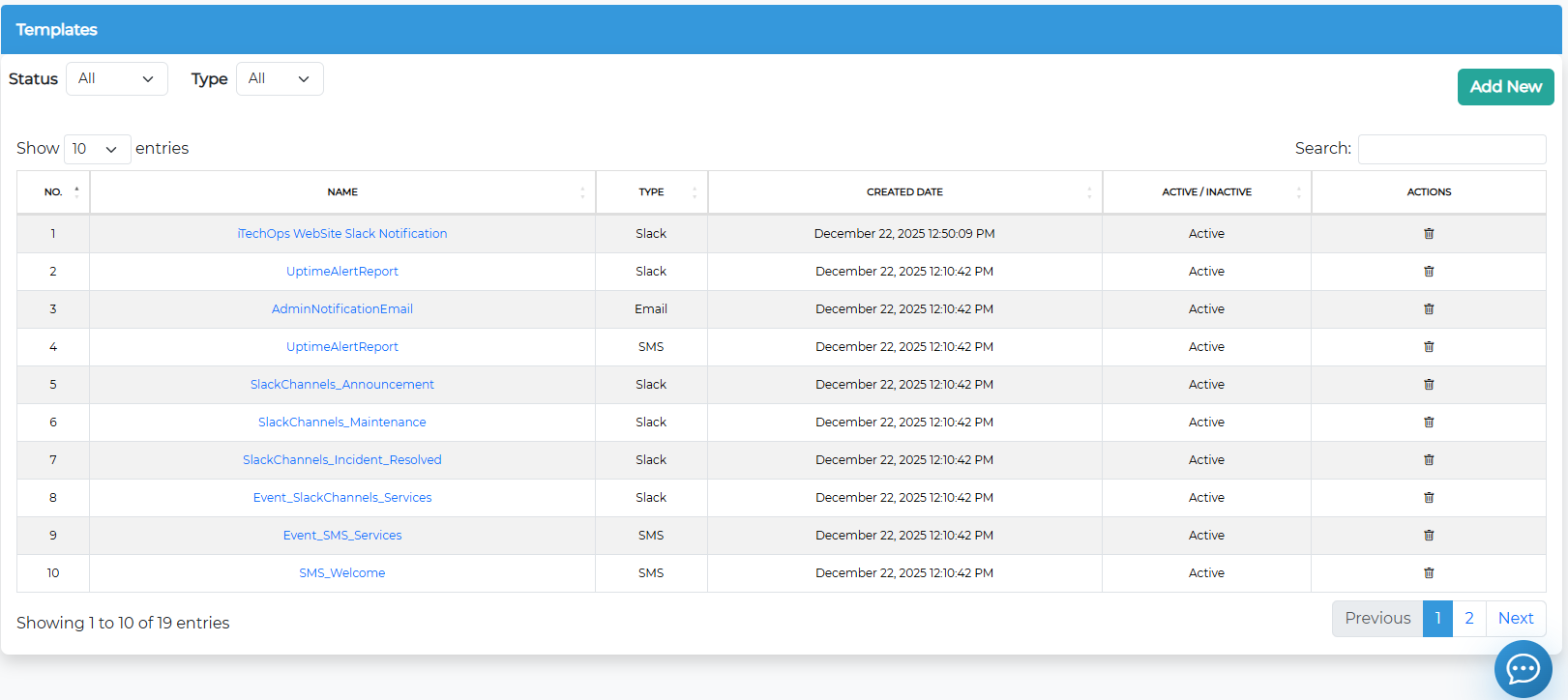Delete the AdminNotificationEmail template
The image size is (1568, 700).
pyautogui.click(x=1429, y=309)
